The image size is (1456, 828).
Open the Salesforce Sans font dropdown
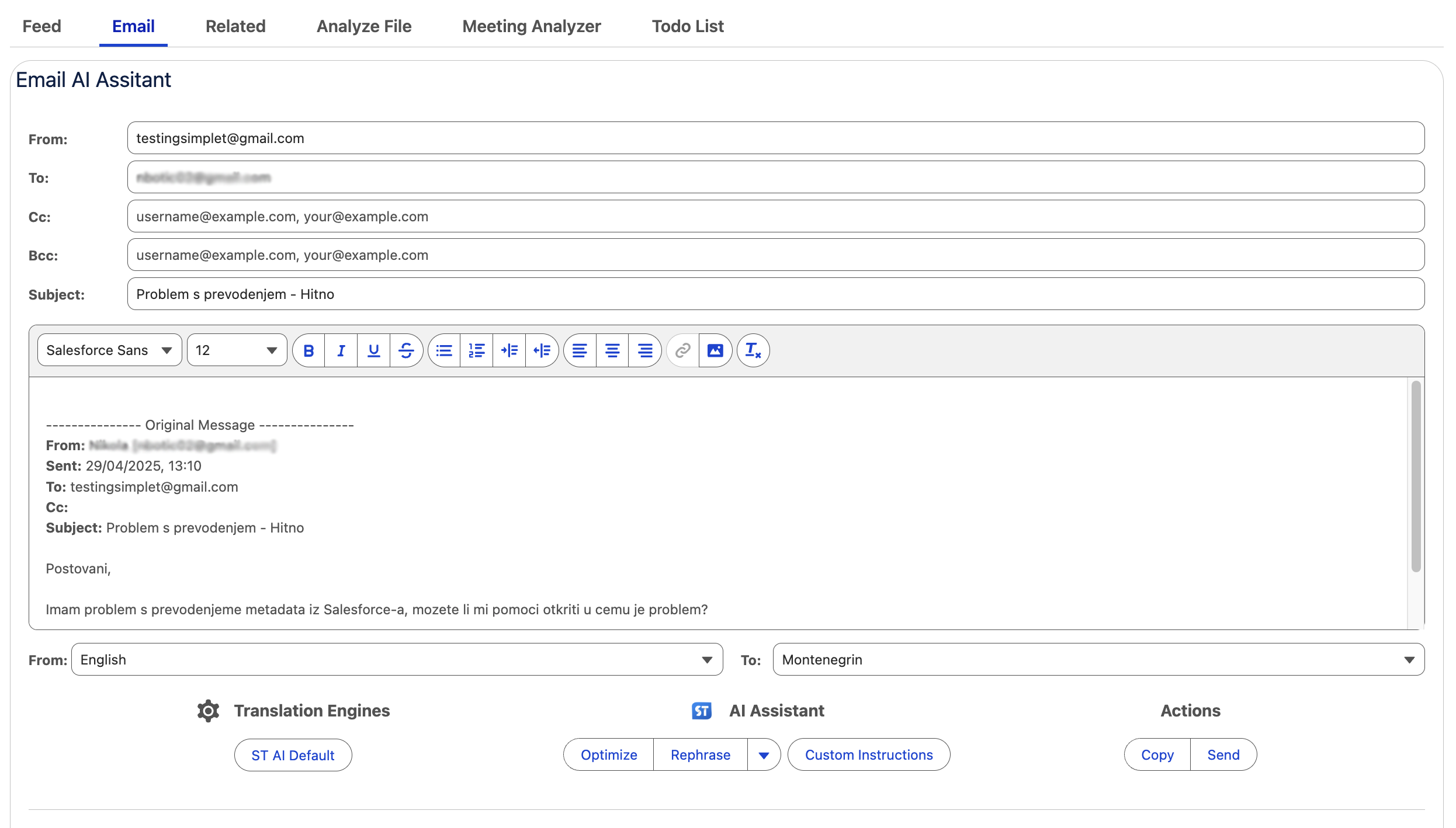(110, 350)
